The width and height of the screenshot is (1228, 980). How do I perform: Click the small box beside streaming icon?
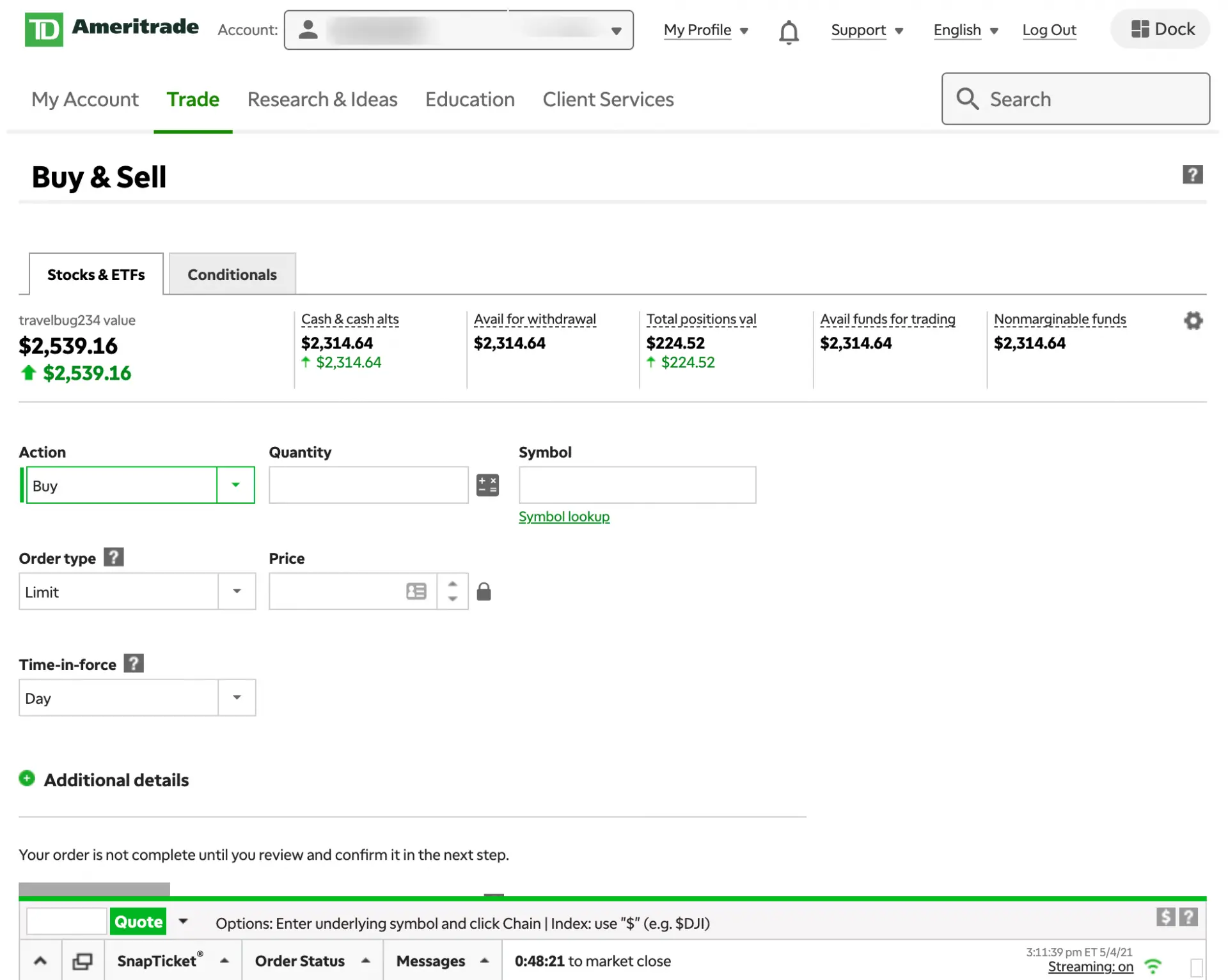pos(1197,967)
